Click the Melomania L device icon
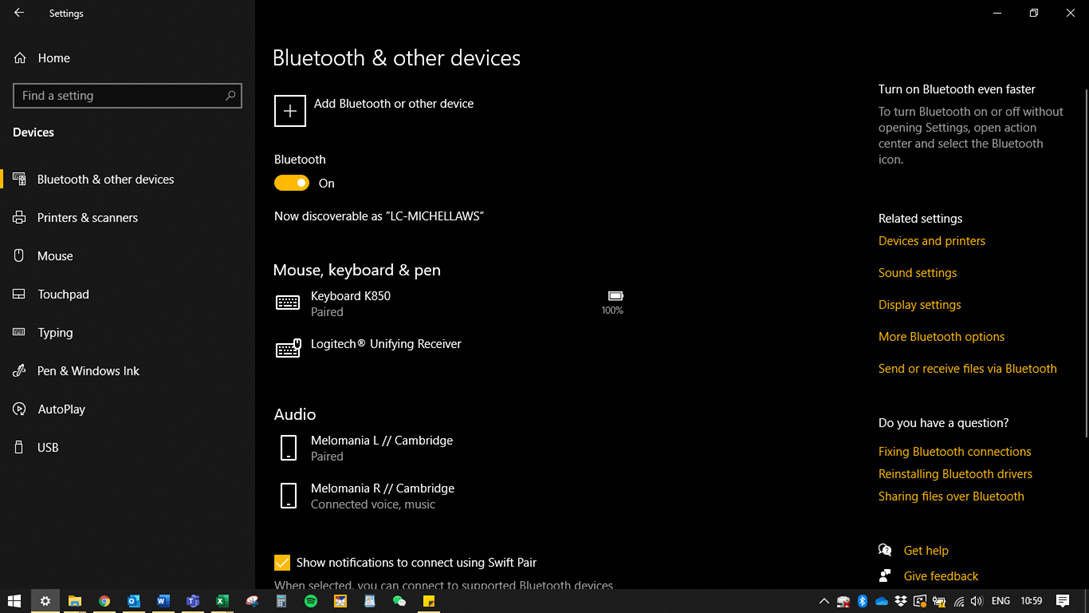The height and width of the screenshot is (613, 1089). pyautogui.click(x=288, y=448)
